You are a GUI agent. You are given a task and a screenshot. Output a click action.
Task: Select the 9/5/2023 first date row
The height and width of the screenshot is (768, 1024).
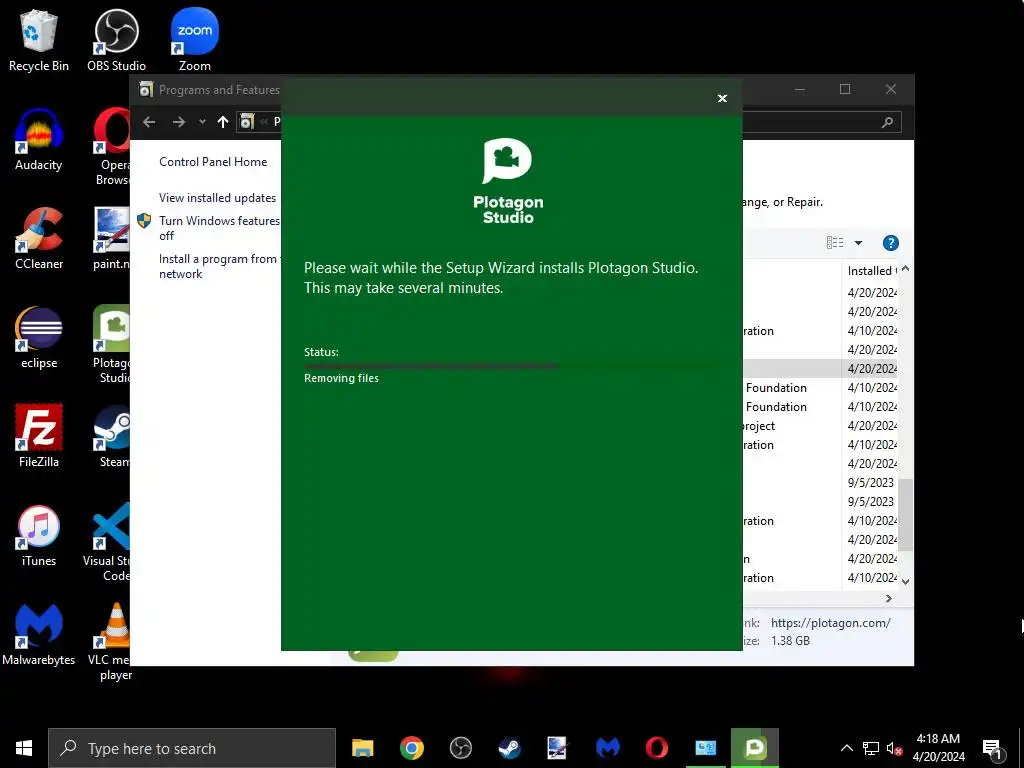coord(871,483)
